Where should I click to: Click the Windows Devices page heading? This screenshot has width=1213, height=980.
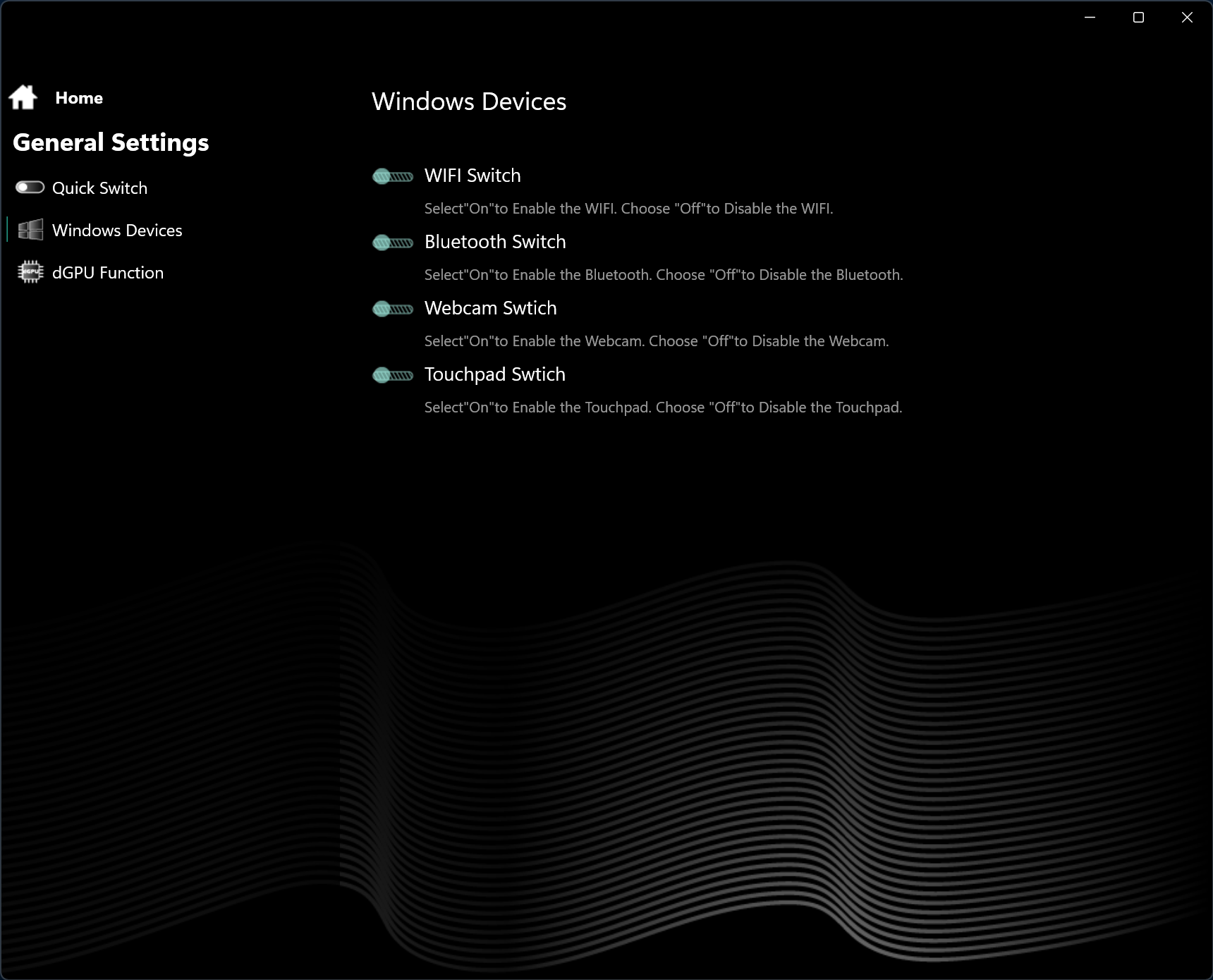(469, 102)
